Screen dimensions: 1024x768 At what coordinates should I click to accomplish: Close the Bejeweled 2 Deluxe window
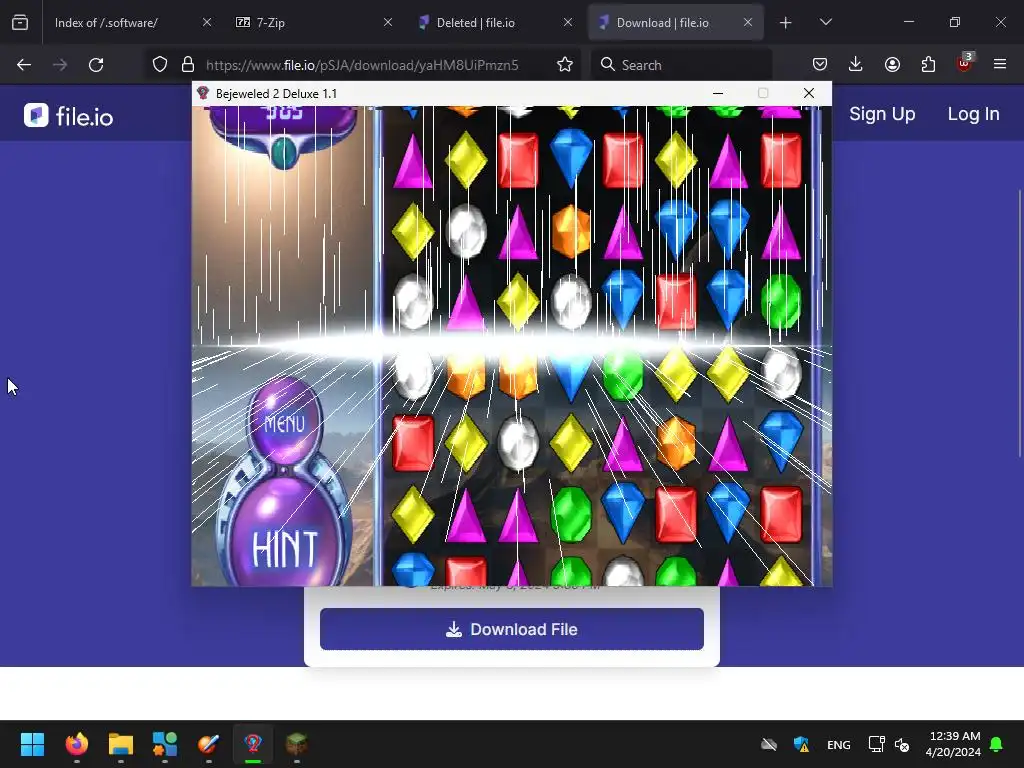(x=808, y=93)
